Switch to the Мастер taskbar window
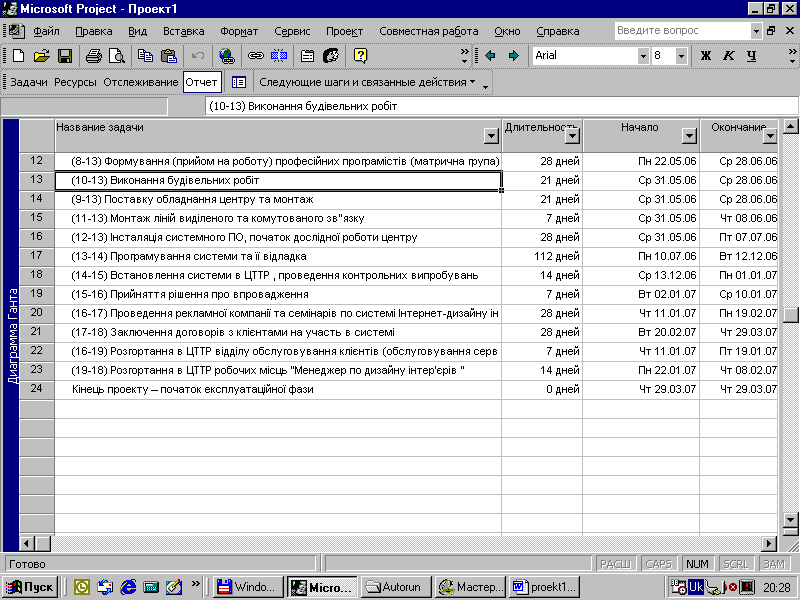Image resolution: width=800 pixels, height=600 pixels. point(470,587)
